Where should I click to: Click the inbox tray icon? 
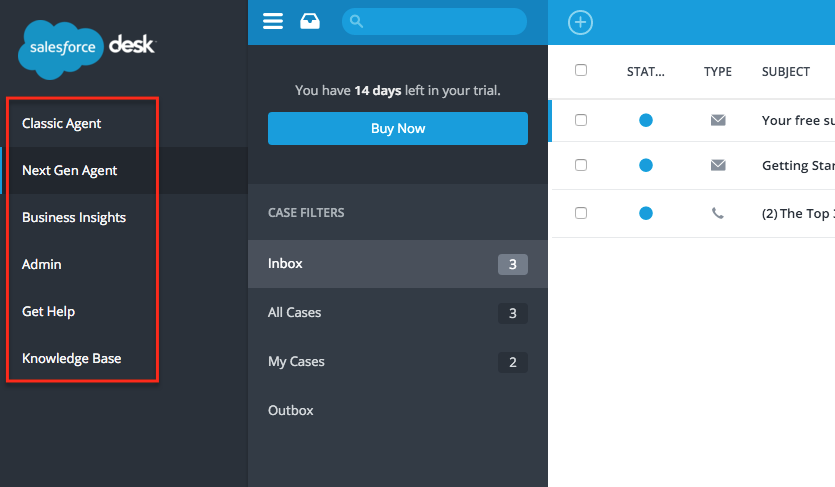[x=310, y=21]
